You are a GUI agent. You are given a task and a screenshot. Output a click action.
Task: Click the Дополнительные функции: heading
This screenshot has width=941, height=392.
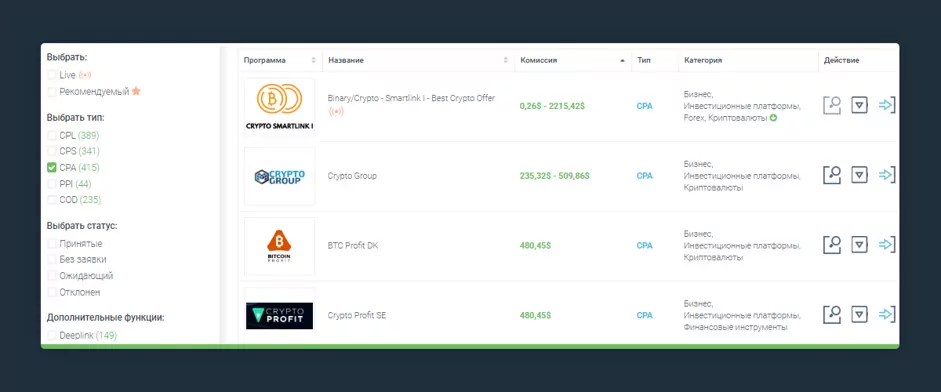pos(106,318)
